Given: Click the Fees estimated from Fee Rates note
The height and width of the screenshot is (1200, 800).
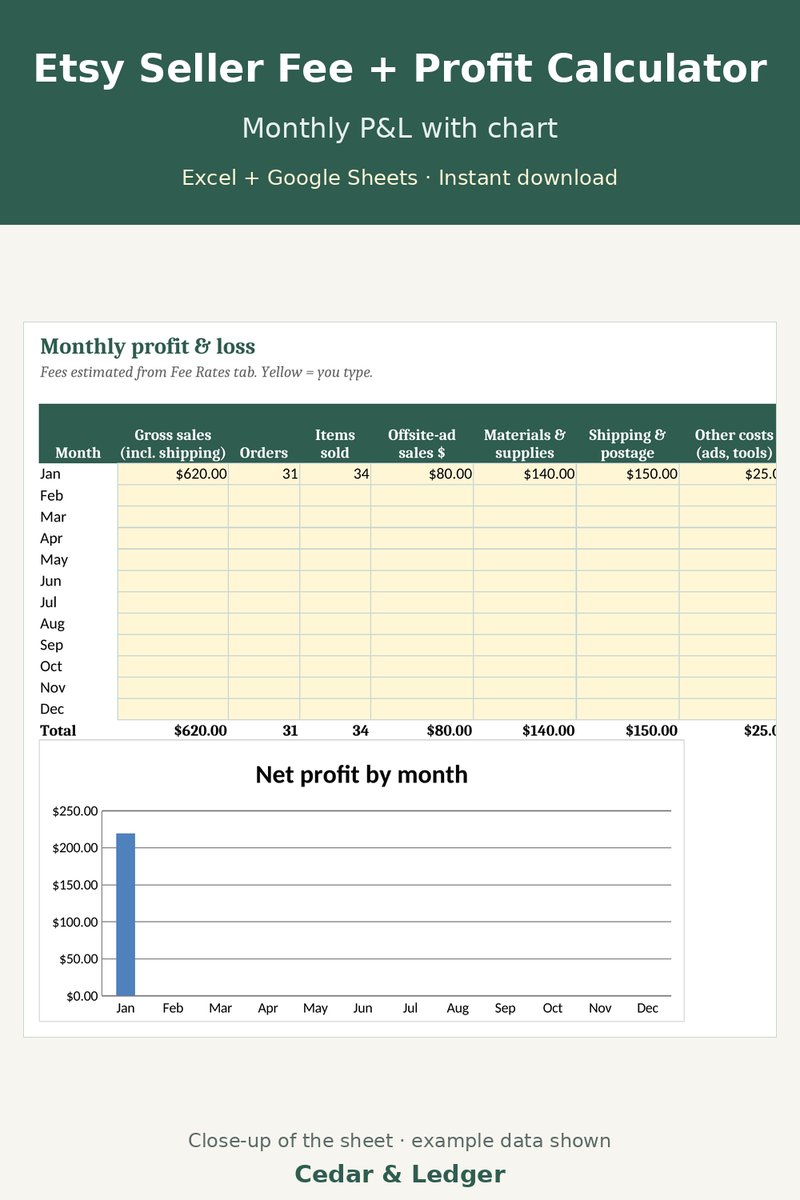Looking at the screenshot, I should tap(206, 372).
